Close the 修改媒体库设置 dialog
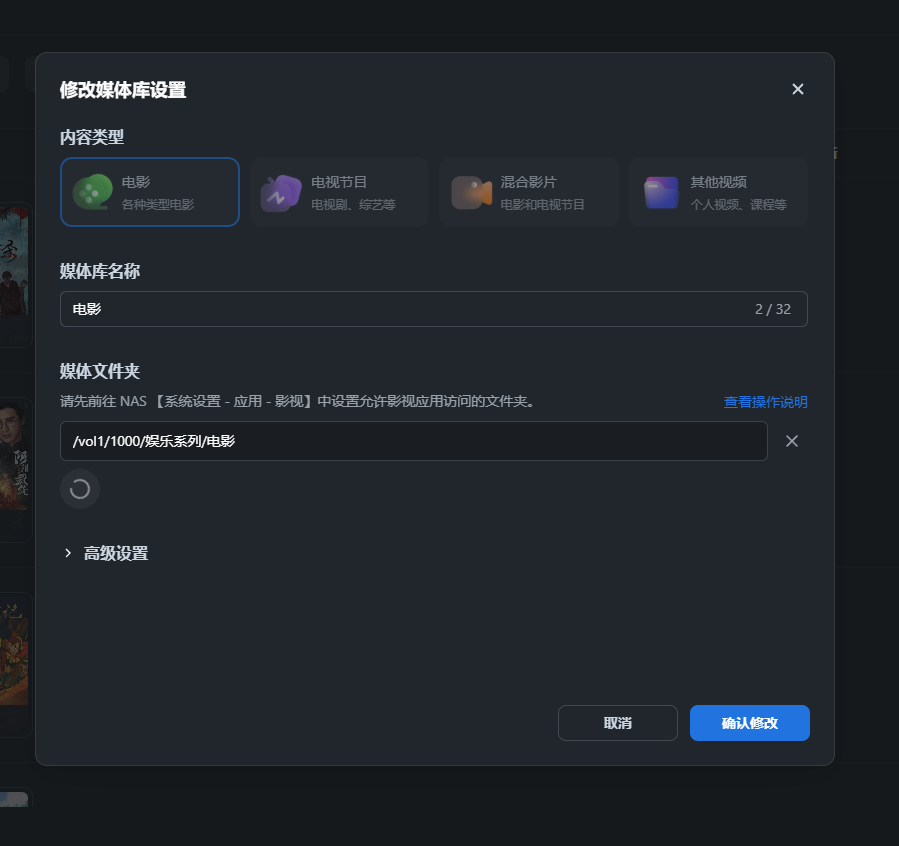899x846 pixels. (797, 89)
